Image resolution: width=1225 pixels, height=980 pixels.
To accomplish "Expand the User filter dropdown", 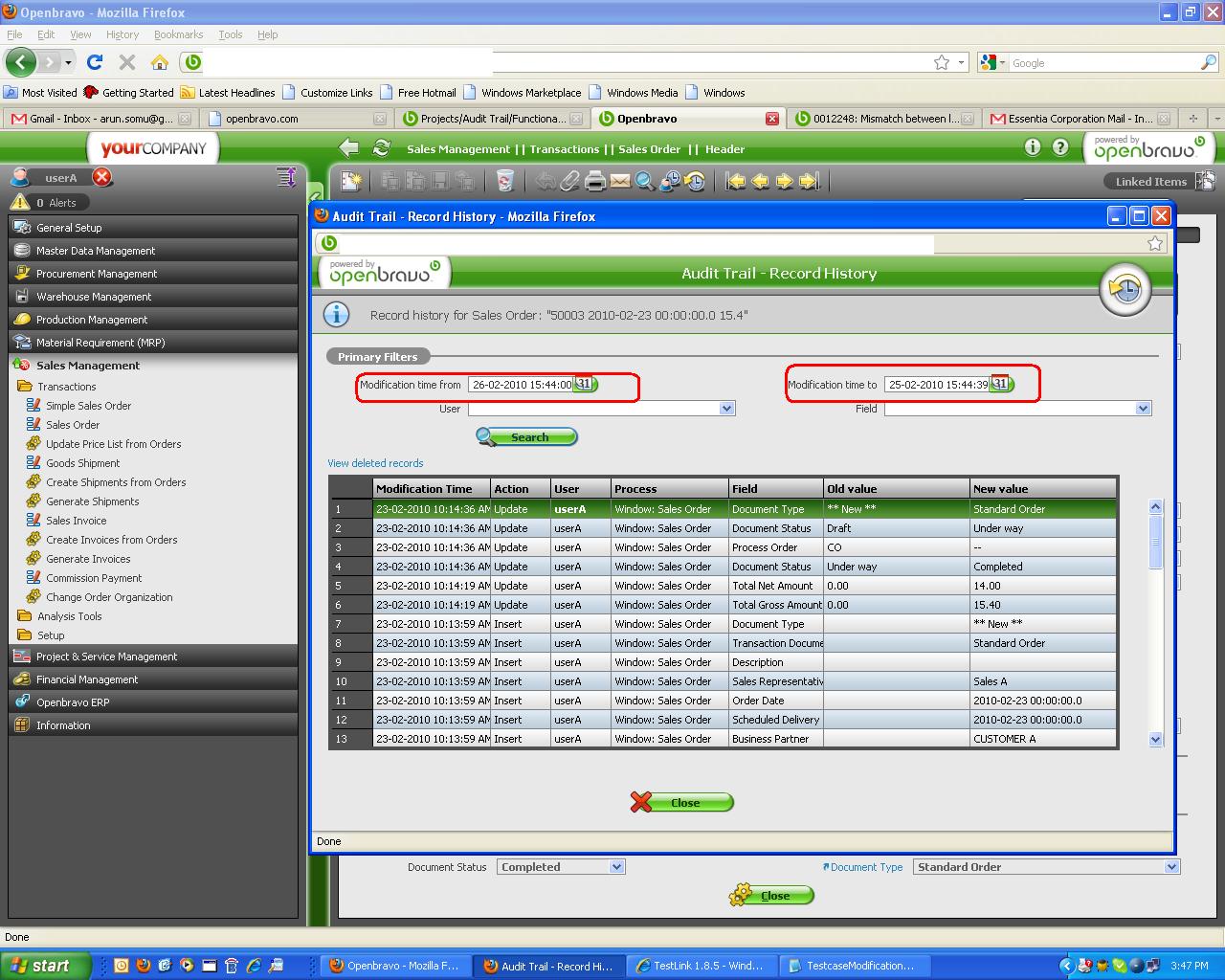I will (726, 409).
